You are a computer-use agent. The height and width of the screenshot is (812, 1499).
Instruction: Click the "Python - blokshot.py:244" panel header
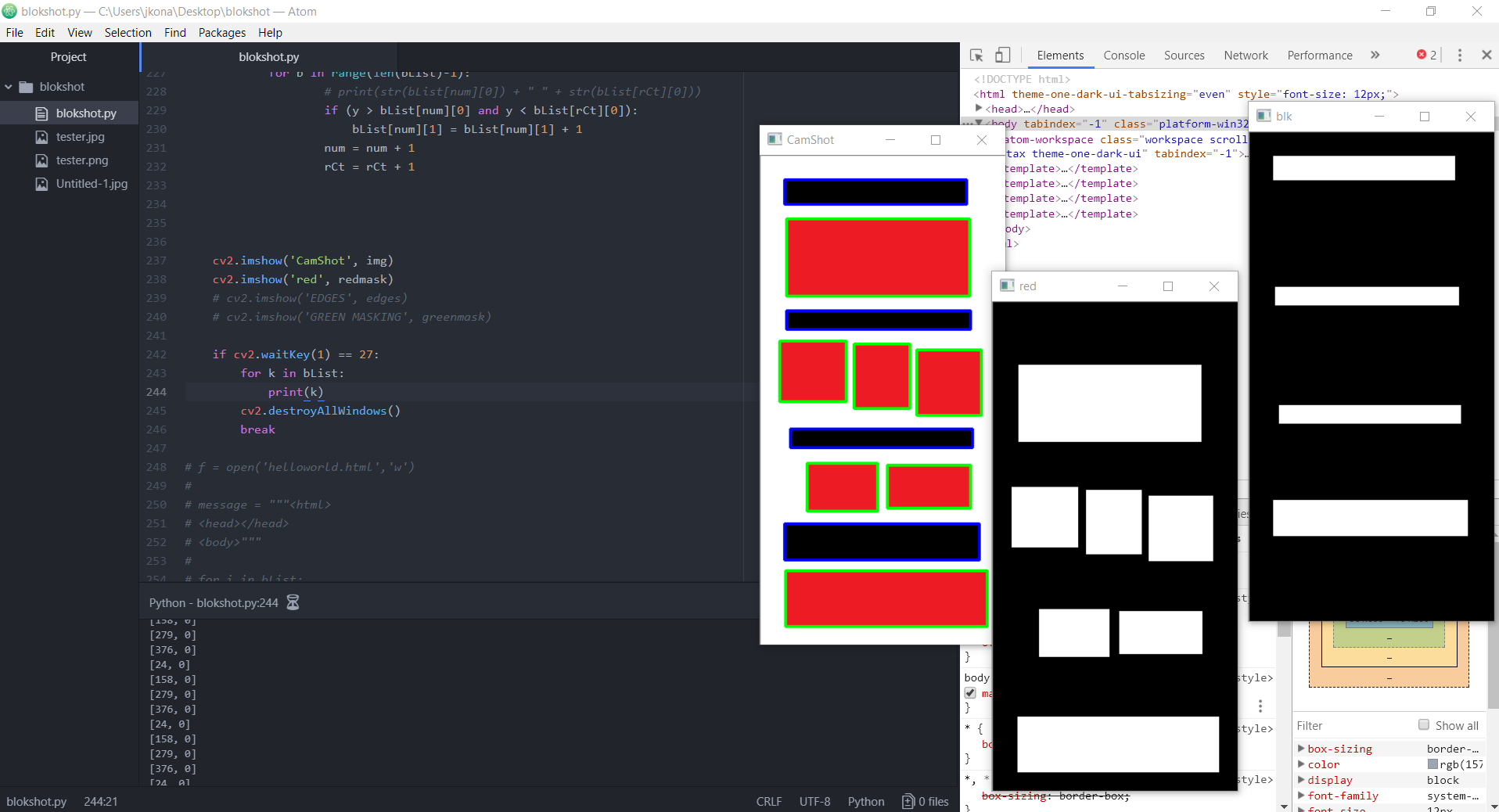pos(214,602)
